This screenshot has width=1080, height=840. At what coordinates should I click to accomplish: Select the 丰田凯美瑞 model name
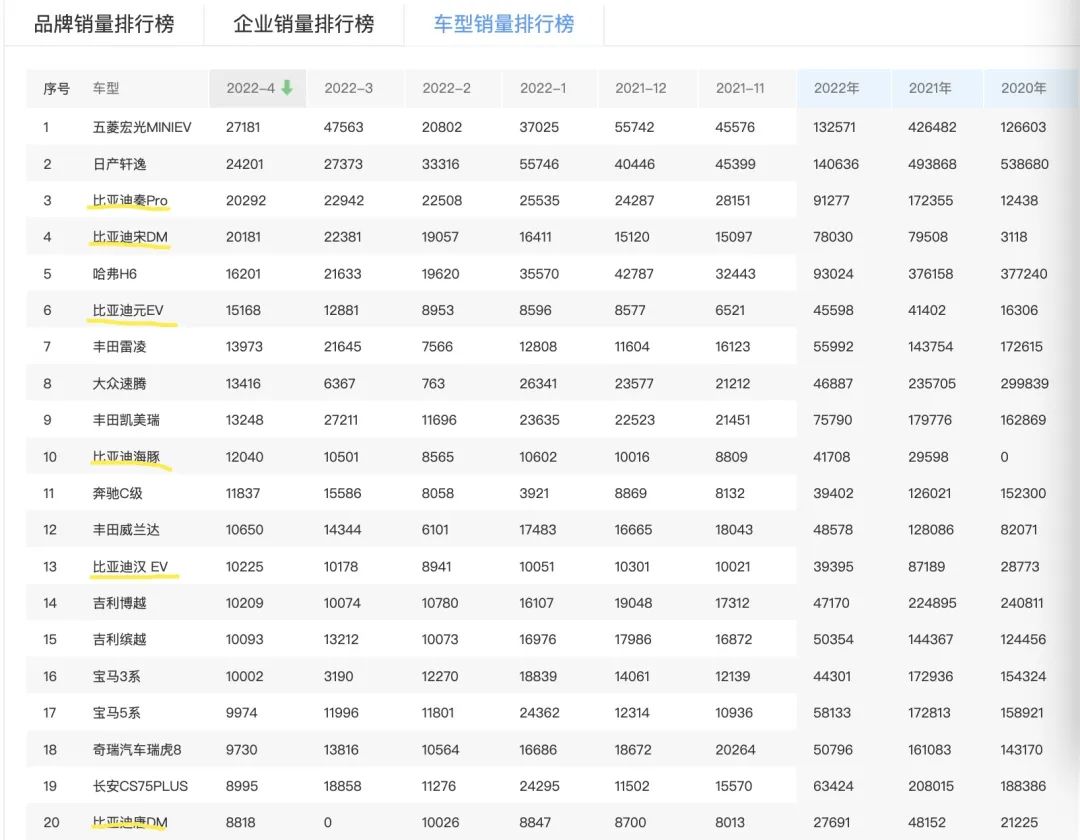coord(126,420)
